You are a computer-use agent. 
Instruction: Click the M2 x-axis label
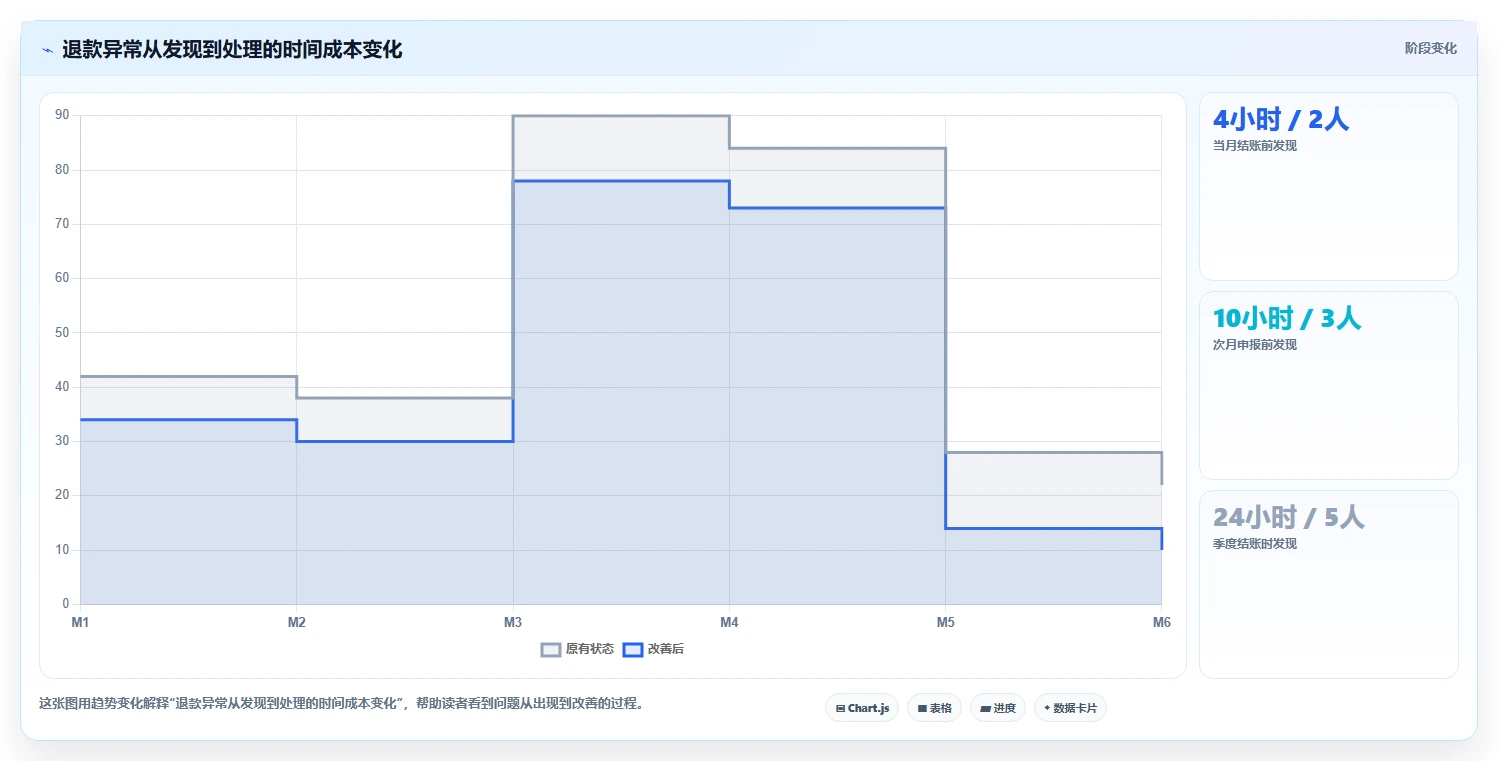(x=297, y=623)
